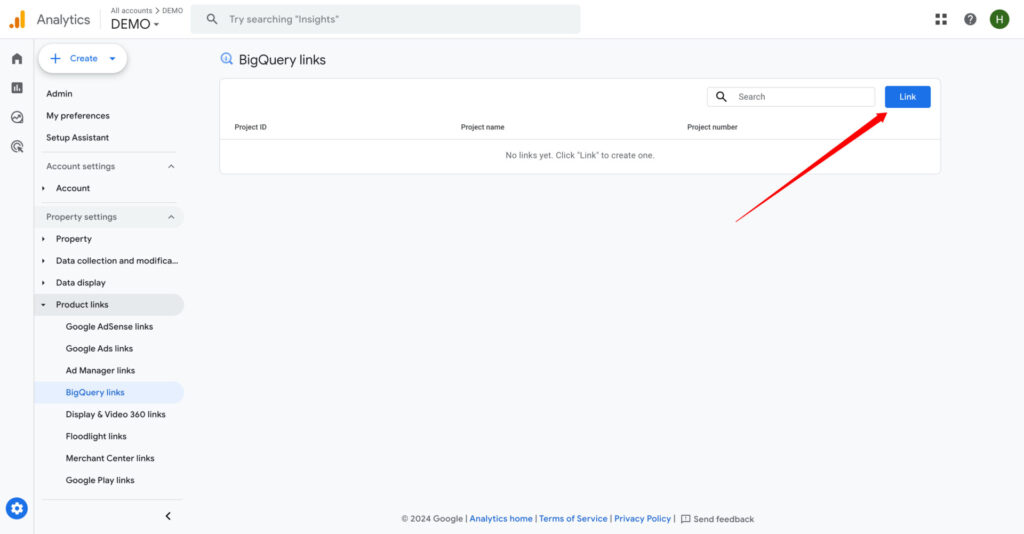Collapse the sidebar with the chevron arrow
The image size is (1024, 534).
(x=168, y=516)
